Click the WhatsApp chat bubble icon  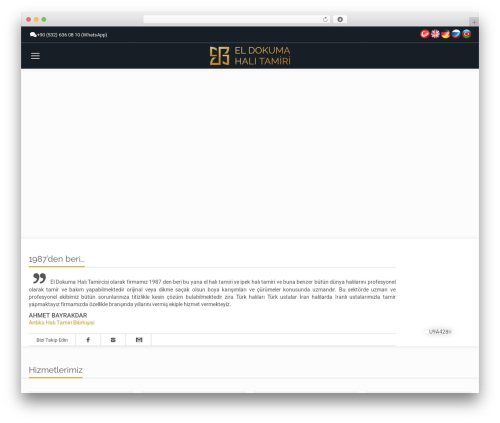point(33,35)
